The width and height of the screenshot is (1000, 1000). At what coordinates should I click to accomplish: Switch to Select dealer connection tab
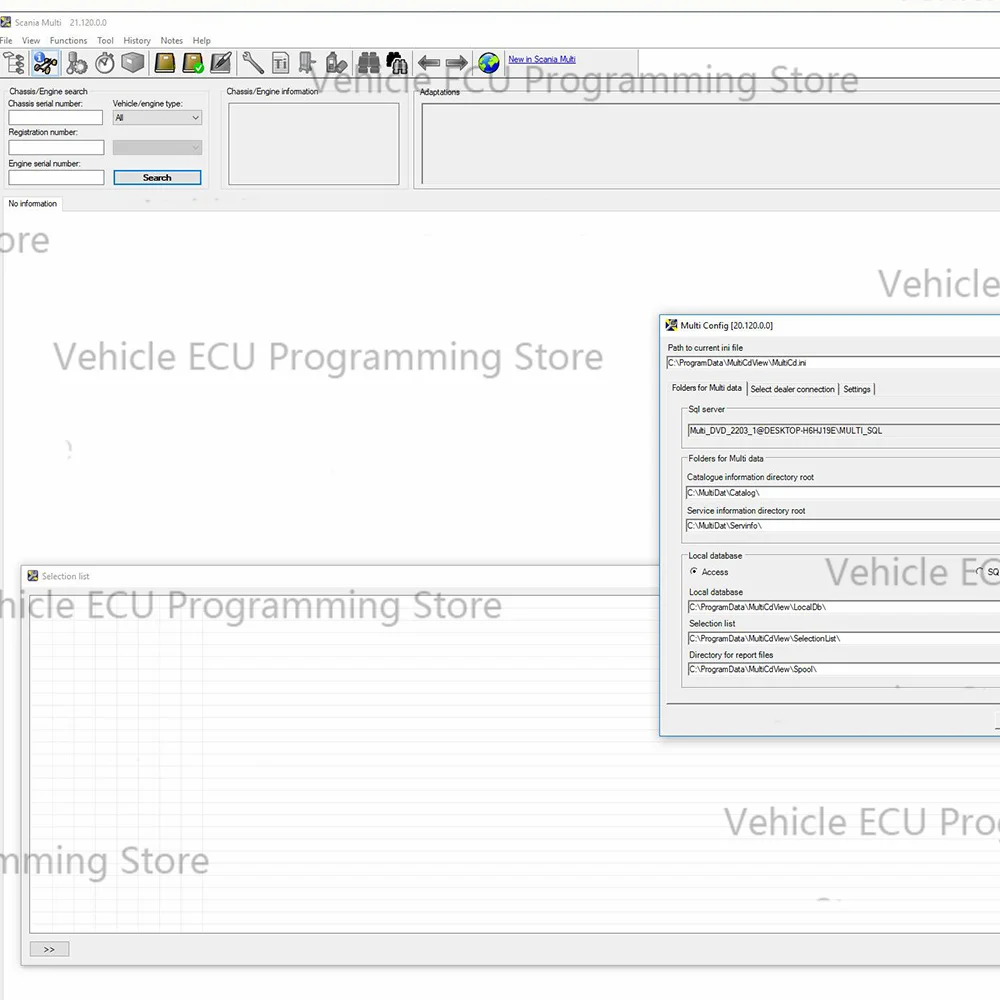(x=792, y=389)
